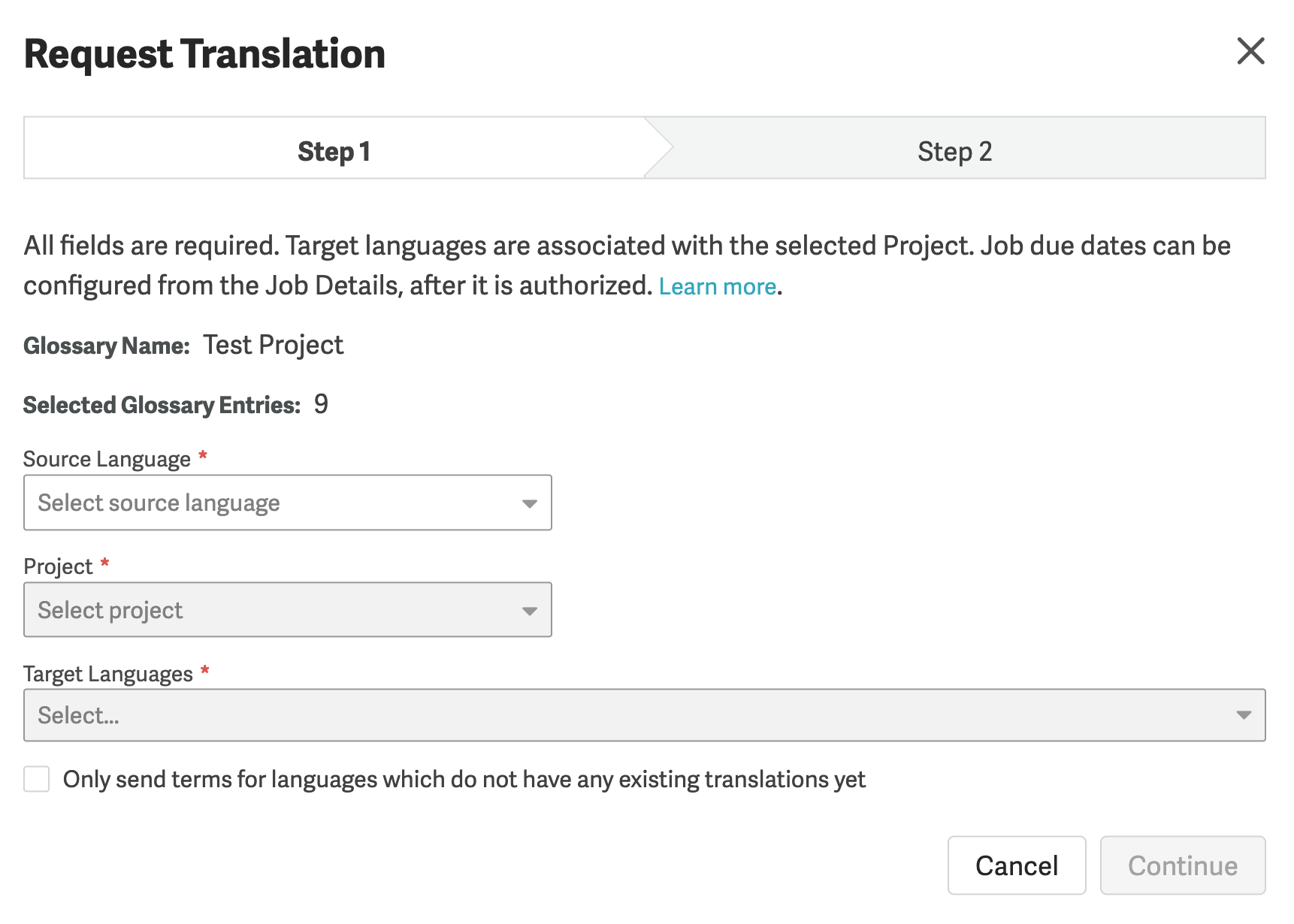Click the Continue button
The image size is (1294, 924).
coord(1183,865)
